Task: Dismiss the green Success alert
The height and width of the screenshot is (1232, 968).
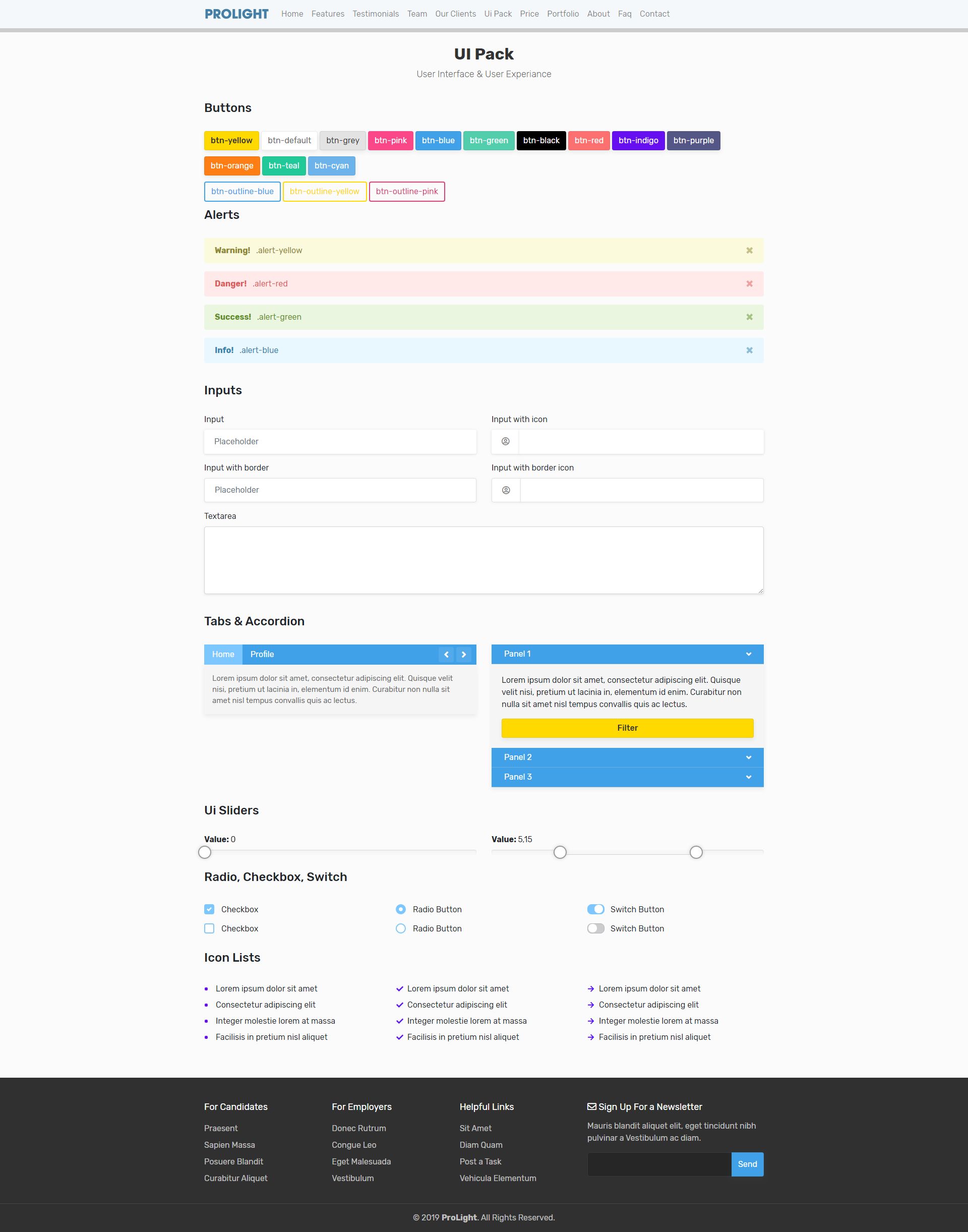Action: 749,317
